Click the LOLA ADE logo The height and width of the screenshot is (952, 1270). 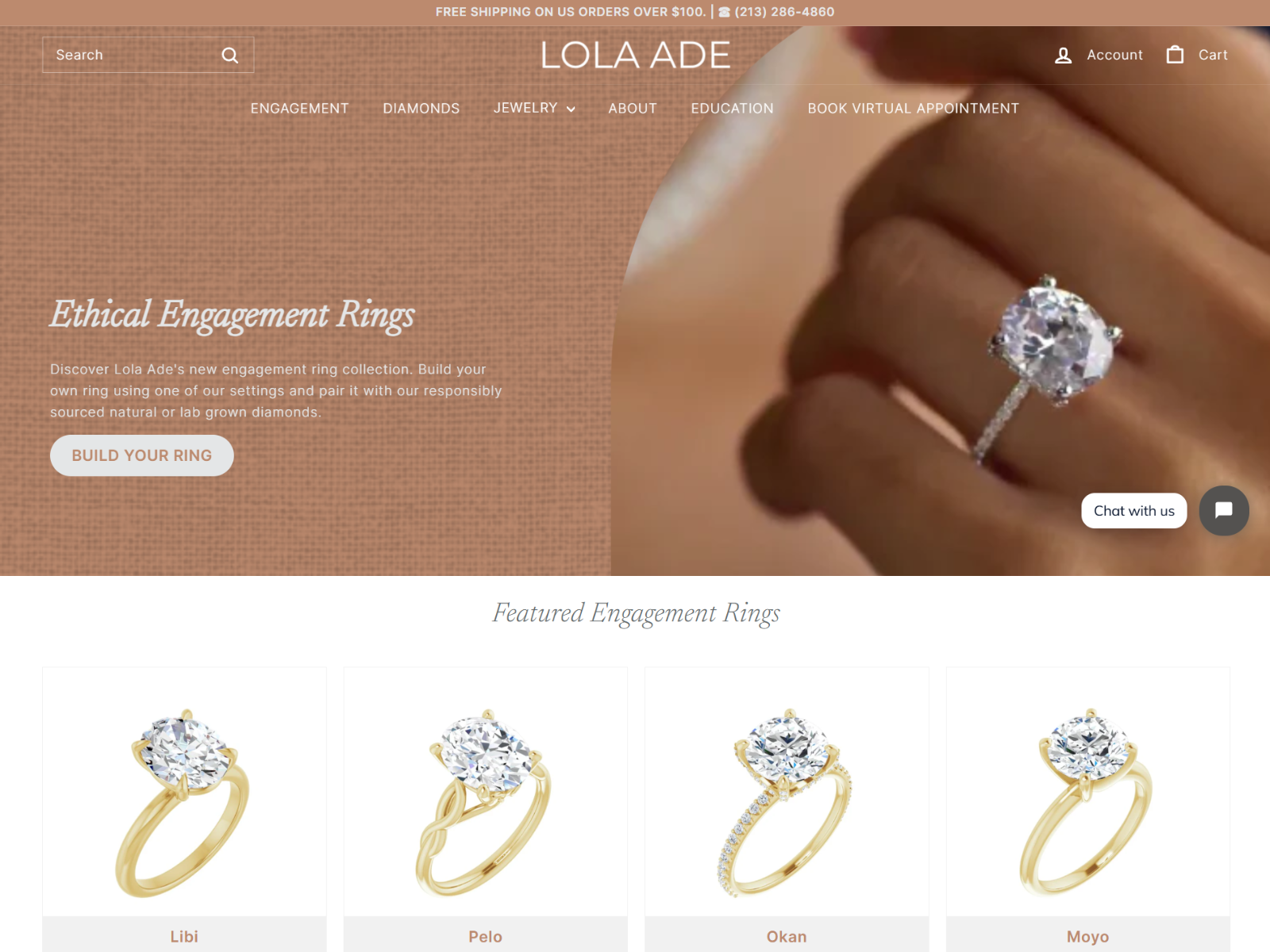tap(635, 55)
